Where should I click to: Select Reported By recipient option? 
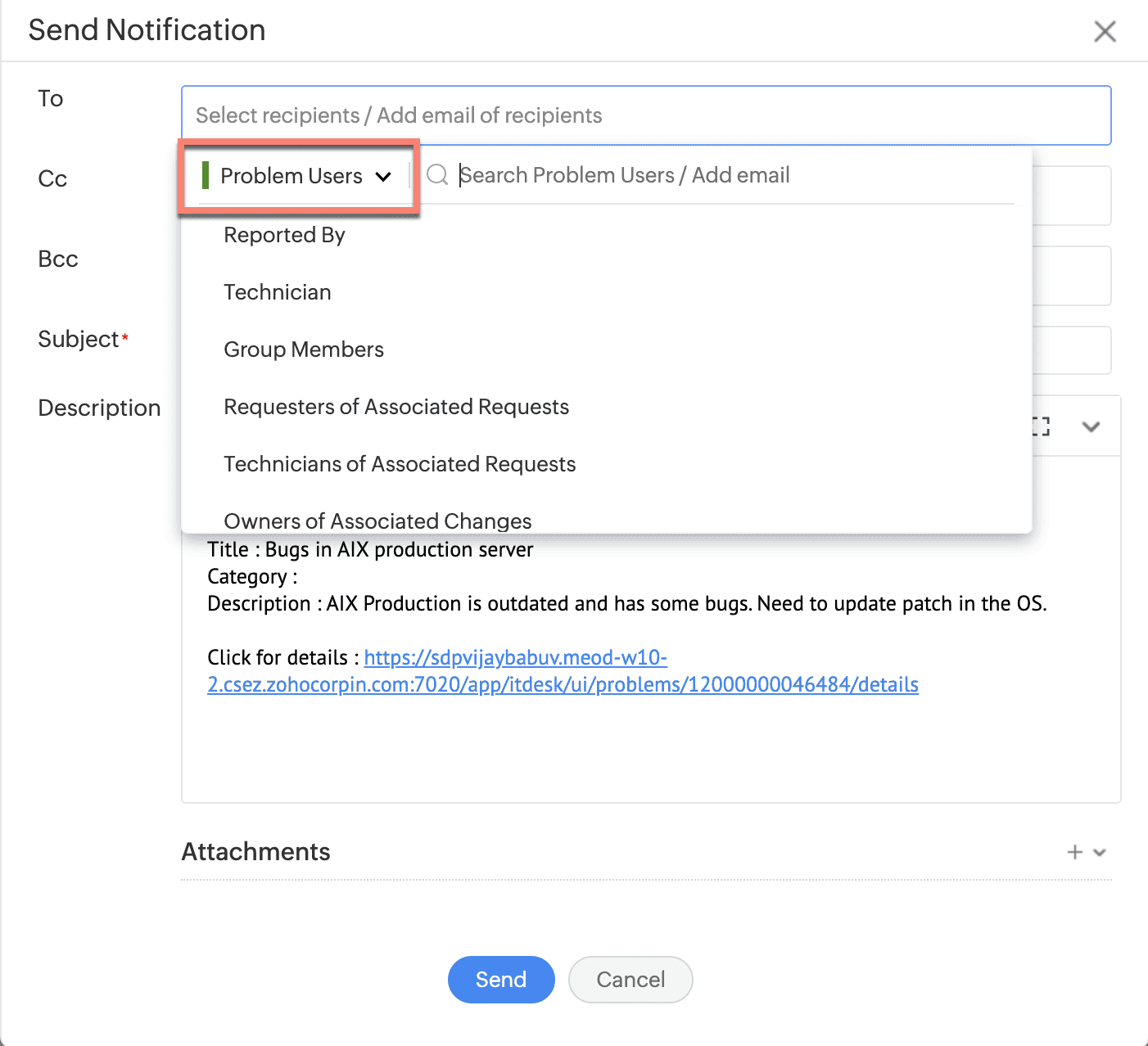coord(284,236)
